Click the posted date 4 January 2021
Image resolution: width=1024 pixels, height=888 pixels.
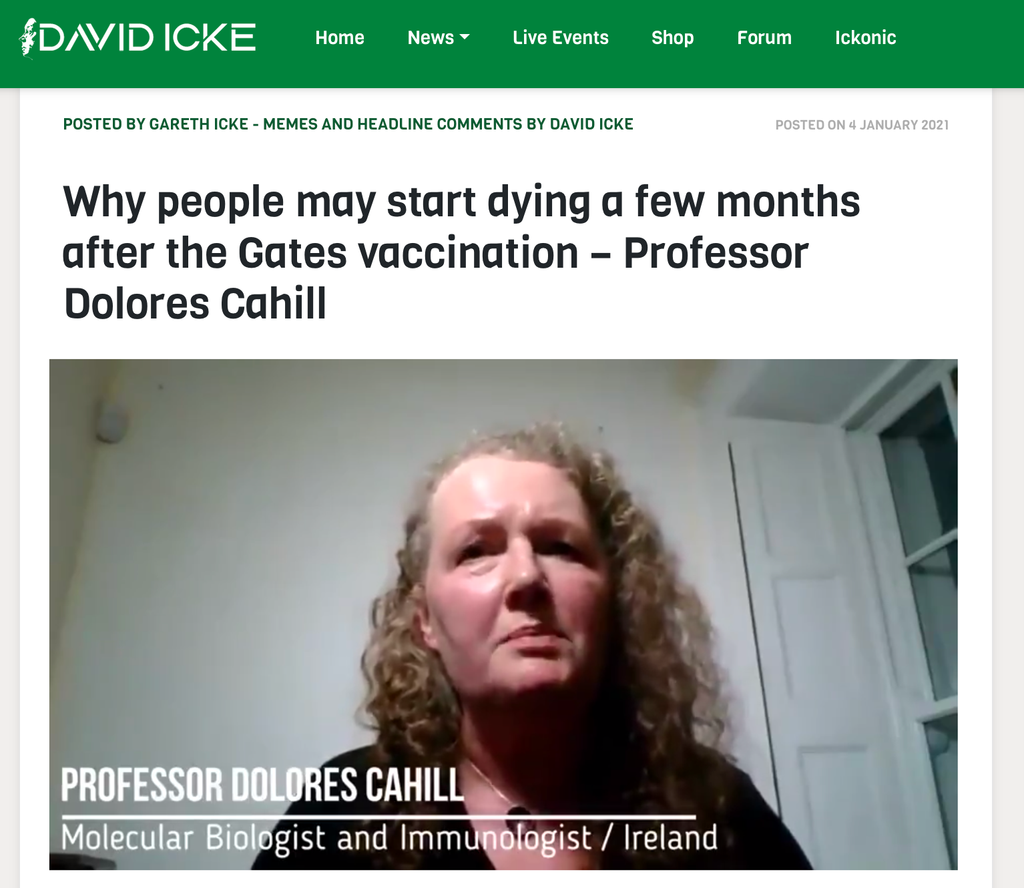[x=862, y=125]
